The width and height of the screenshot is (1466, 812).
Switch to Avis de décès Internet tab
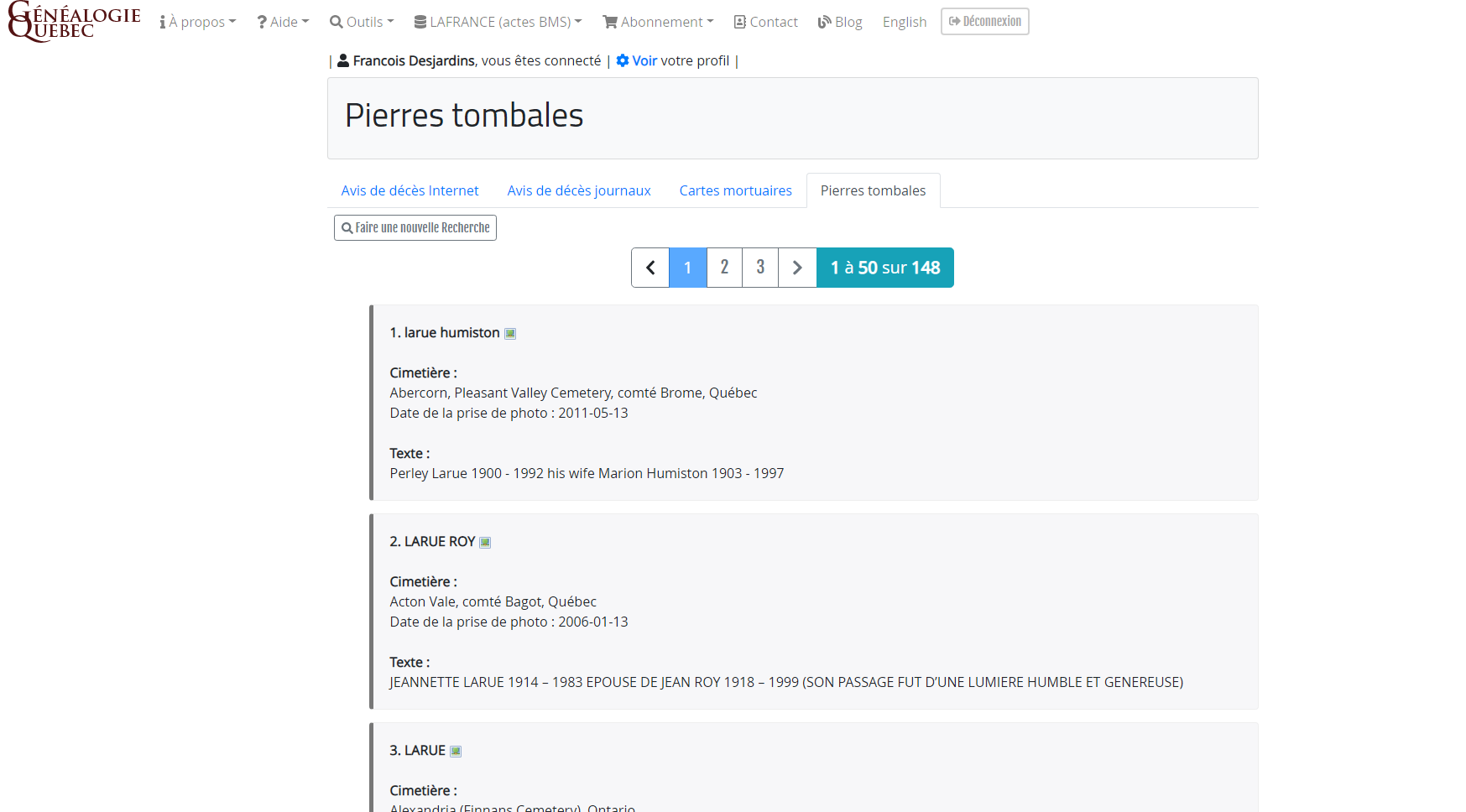pos(410,190)
